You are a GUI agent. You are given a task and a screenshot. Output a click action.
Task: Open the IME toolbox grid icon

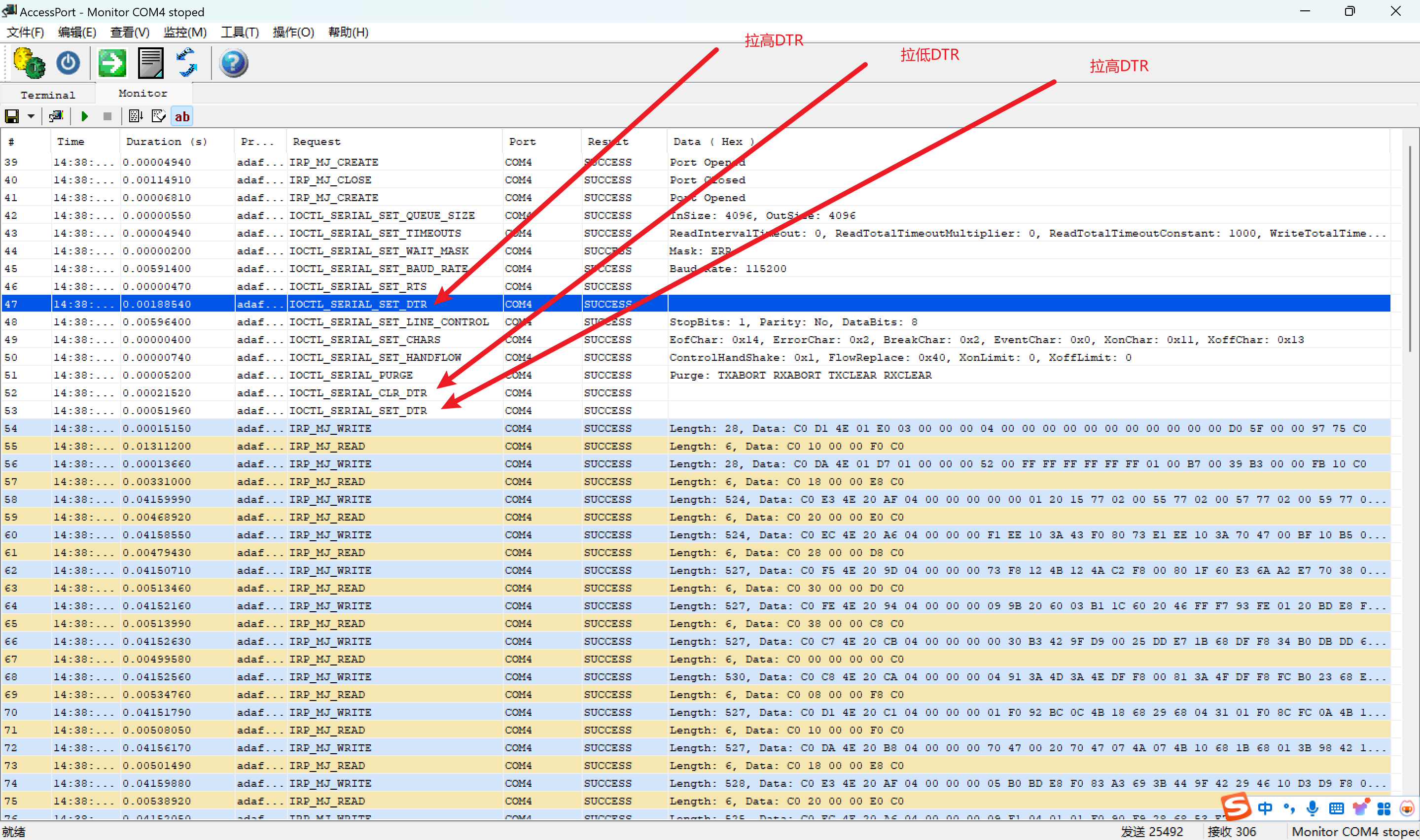click(1384, 809)
